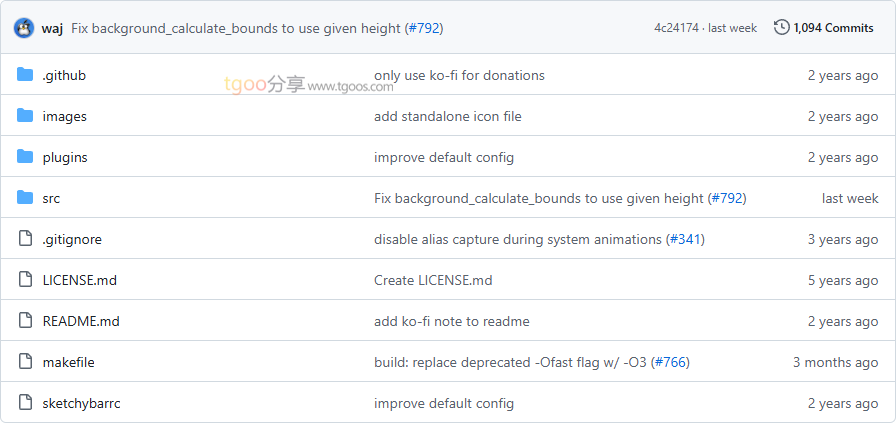Open the waj author profile link

(x=52, y=28)
